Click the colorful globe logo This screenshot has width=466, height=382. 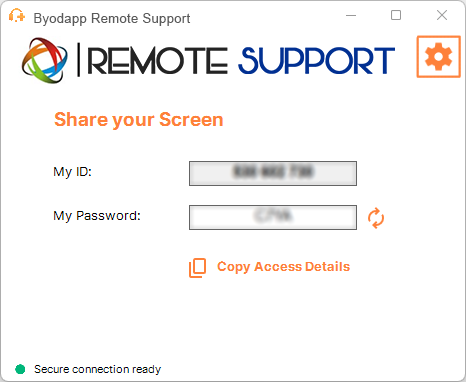point(44,60)
